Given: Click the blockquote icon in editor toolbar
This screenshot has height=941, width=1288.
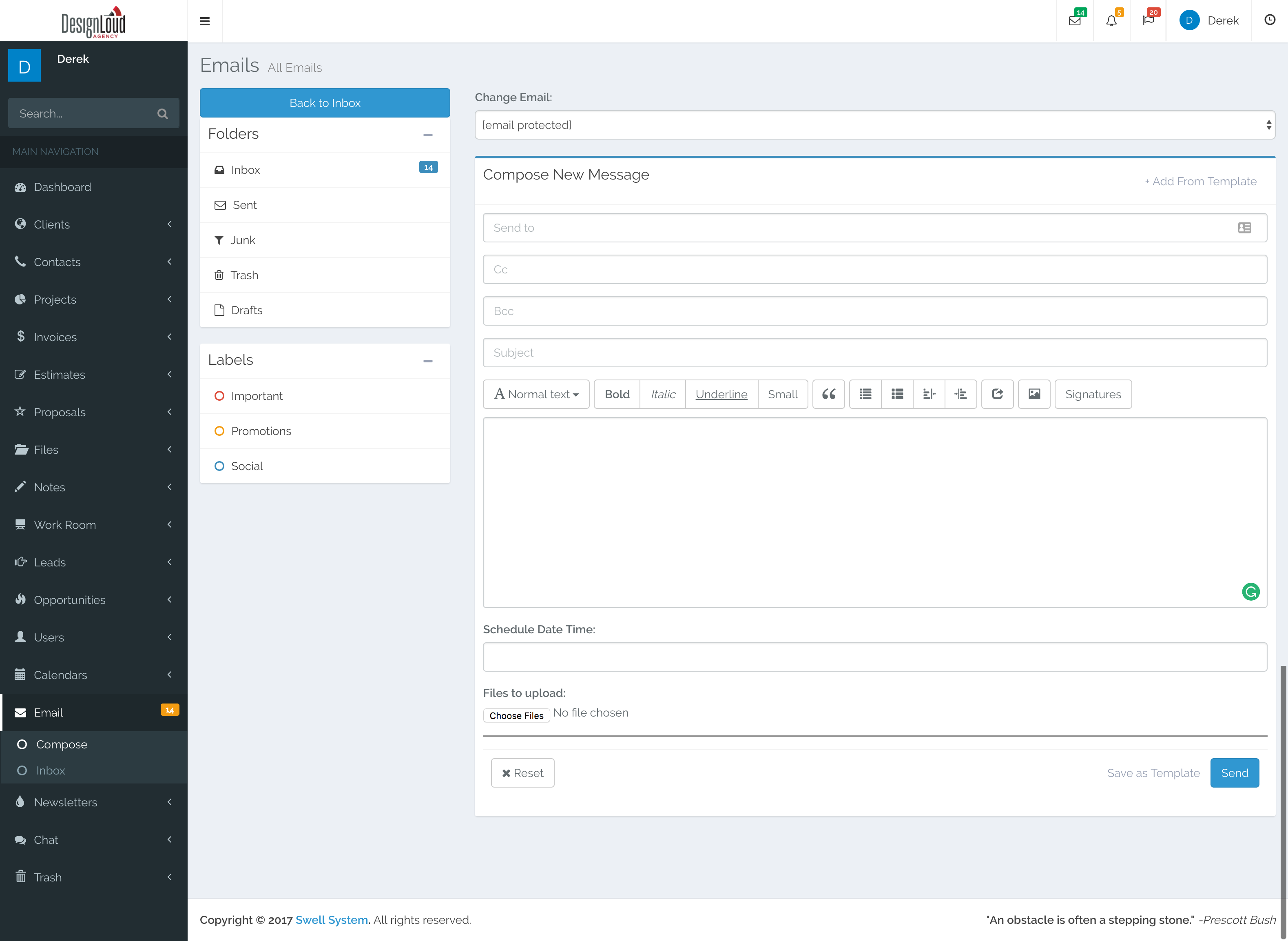Looking at the screenshot, I should tap(828, 394).
